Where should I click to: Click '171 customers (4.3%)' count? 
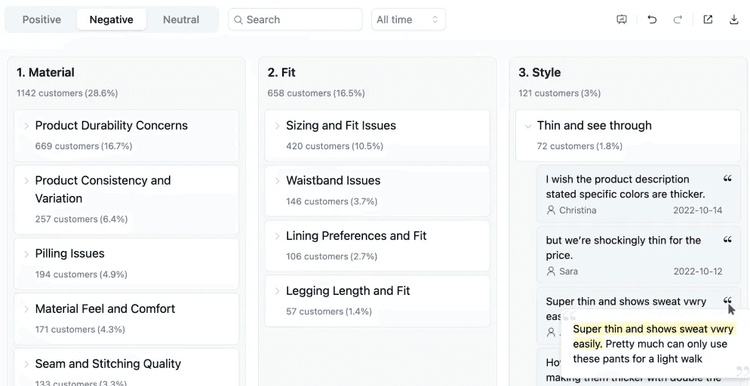pyautogui.click(x=80, y=330)
